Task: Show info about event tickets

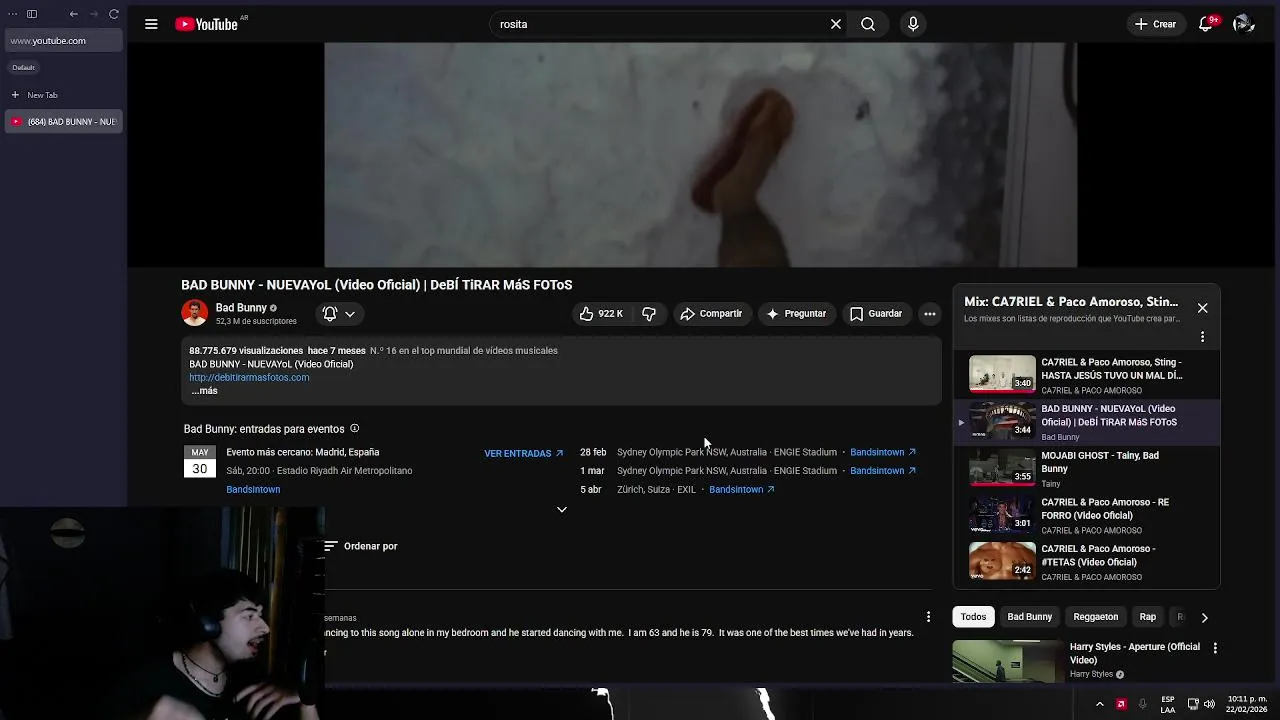Action: (354, 429)
